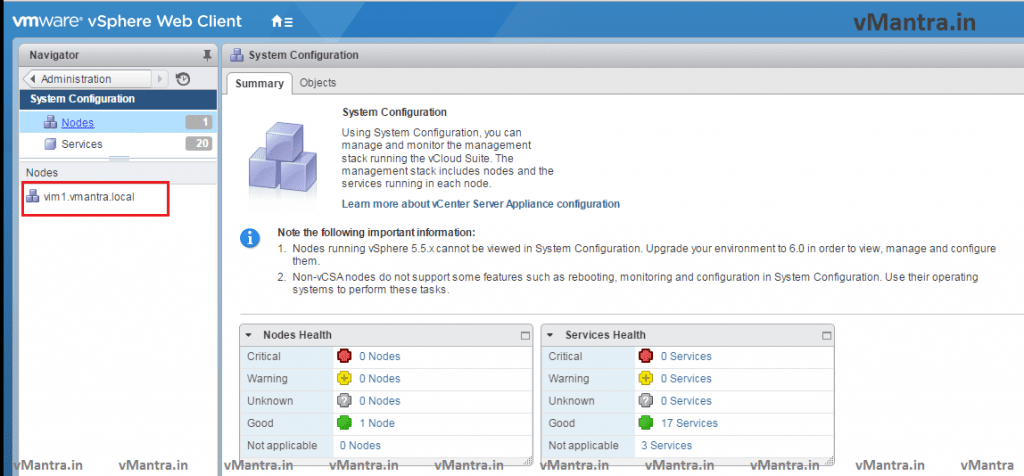Image resolution: width=1024 pixels, height=476 pixels.
Task: Click red critical icon in Nodes Health
Action: [344, 356]
